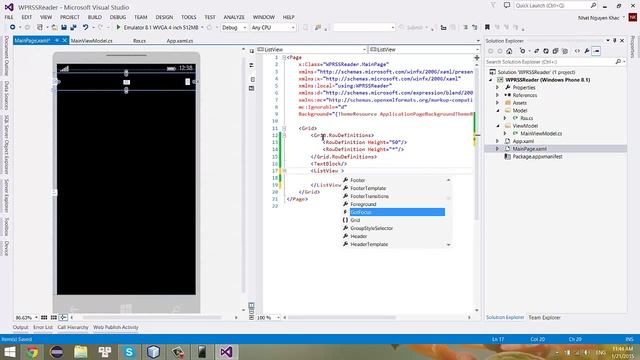Click the Windows Start button
The height and width of the screenshot is (360, 640).
(x=9, y=352)
